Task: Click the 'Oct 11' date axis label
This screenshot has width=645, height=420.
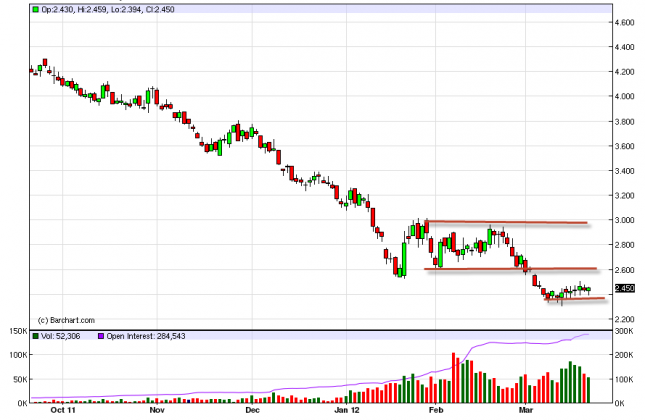Action: [63, 410]
